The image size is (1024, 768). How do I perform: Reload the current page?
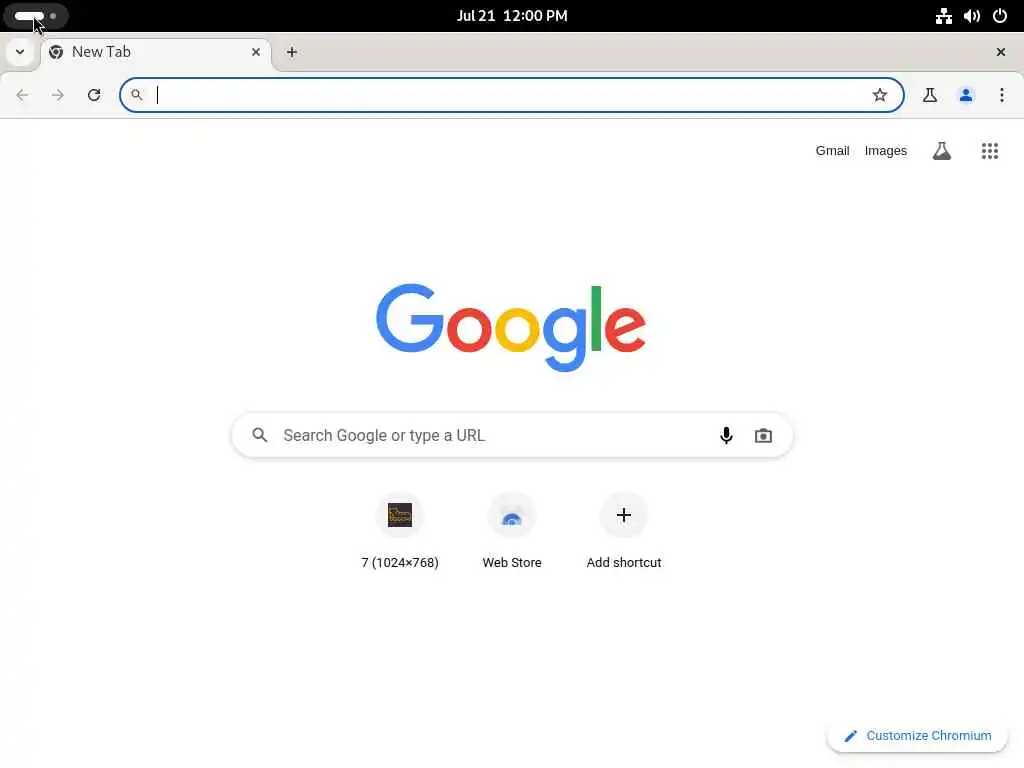click(x=94, y=95)
